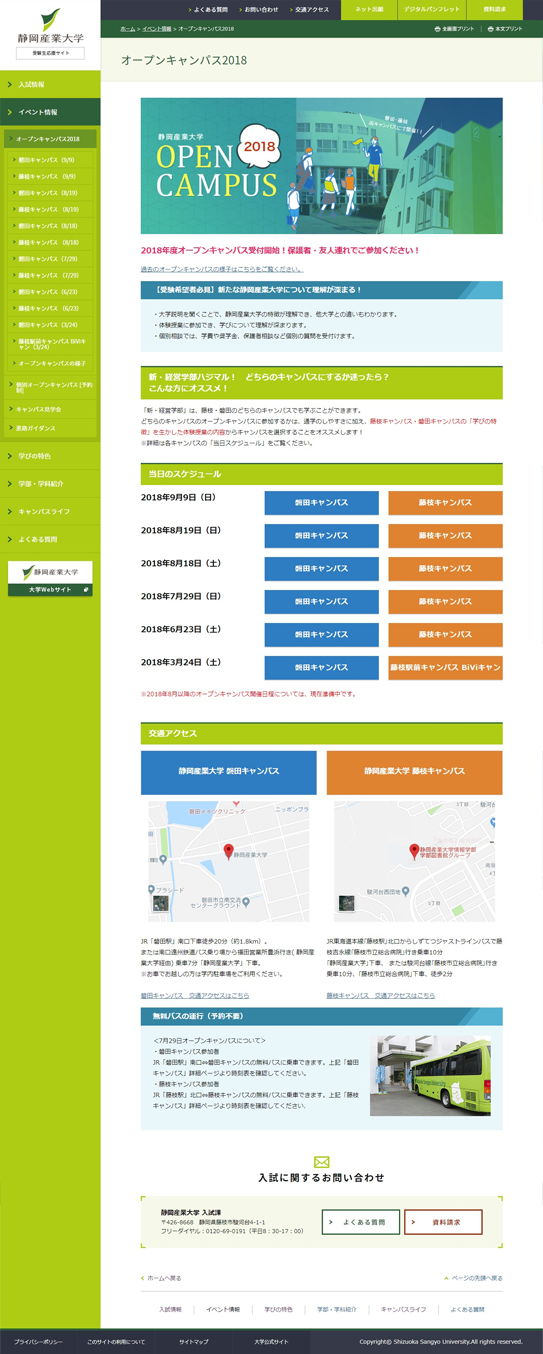Select 進路ガイダンス in sidebar

click(x=51, y=428)
